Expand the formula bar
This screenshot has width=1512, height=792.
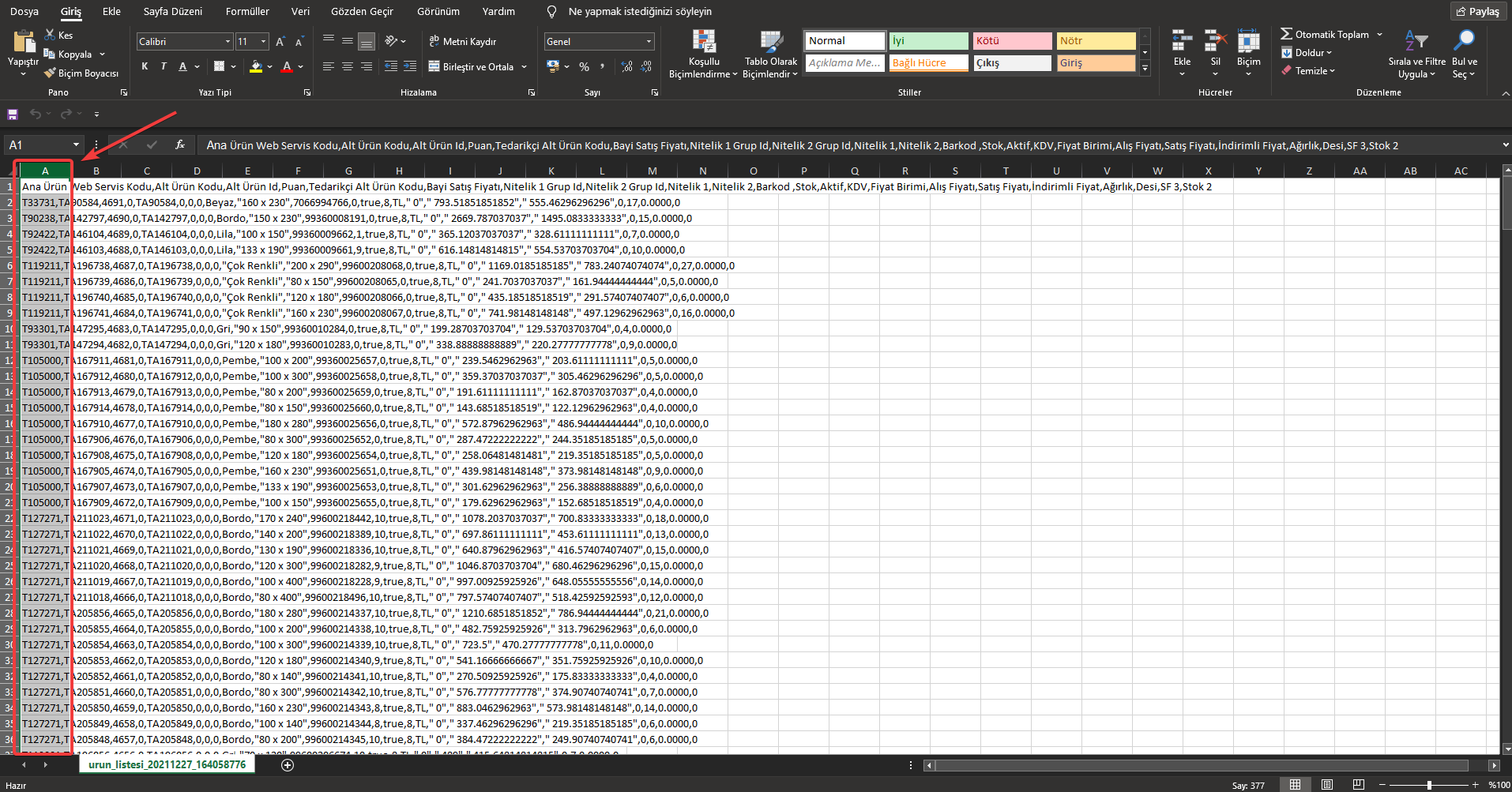click(x=1505, y=145)
